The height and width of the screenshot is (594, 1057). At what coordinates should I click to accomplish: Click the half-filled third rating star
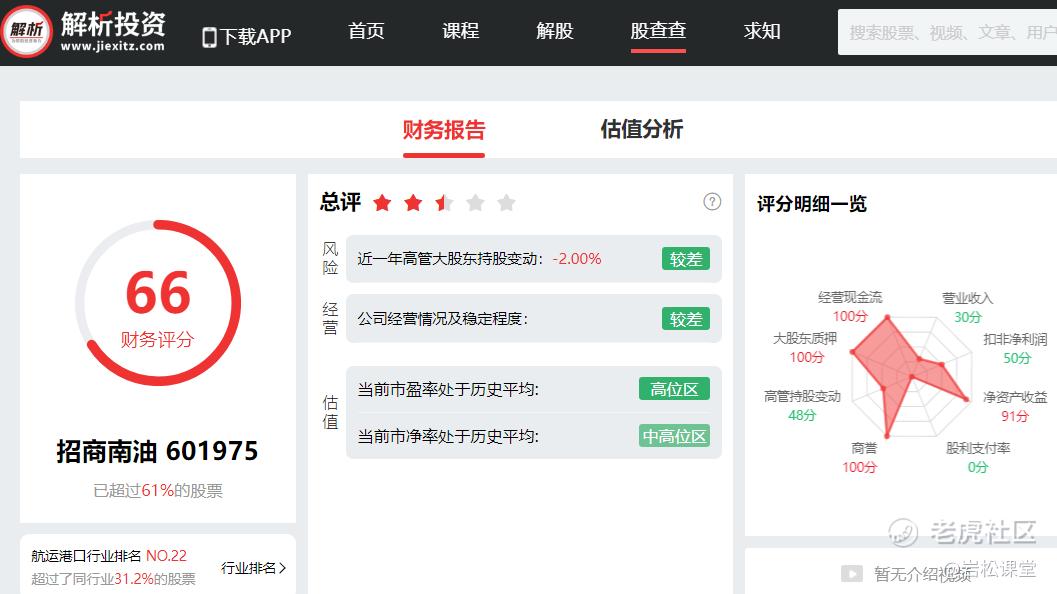click(x=444, y=202)
